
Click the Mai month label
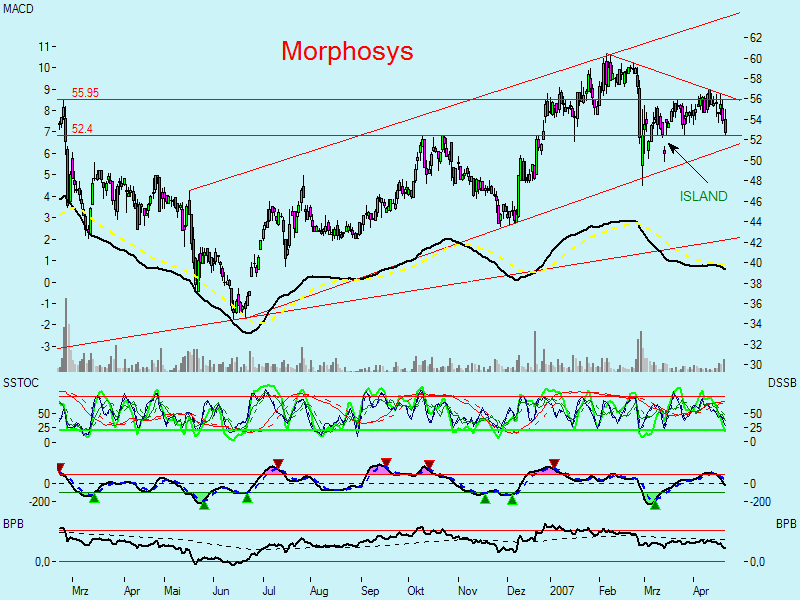172,591
